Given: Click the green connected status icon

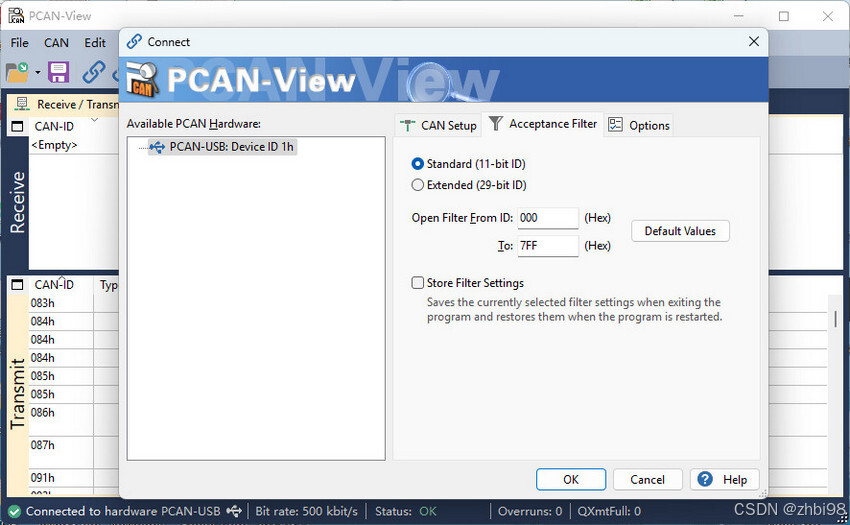Looking at the screenshot, I should point(15,511).
